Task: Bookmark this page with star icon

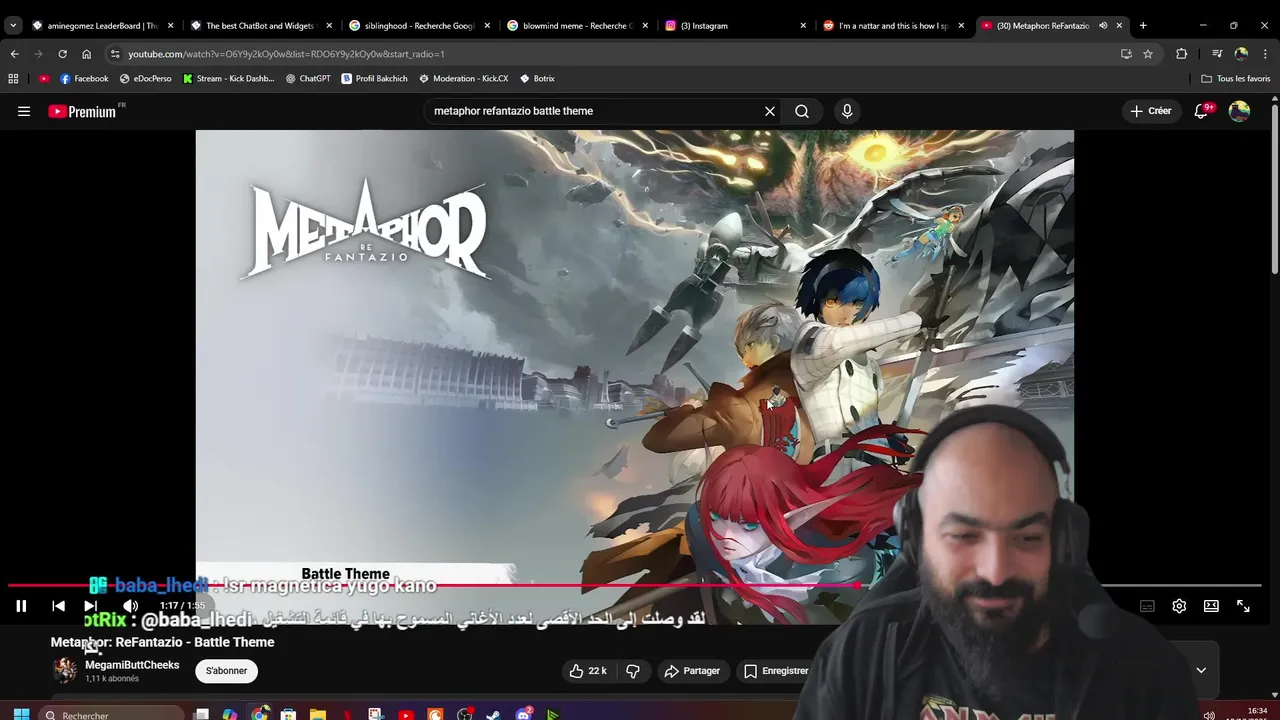Action: coord(1148,54)
